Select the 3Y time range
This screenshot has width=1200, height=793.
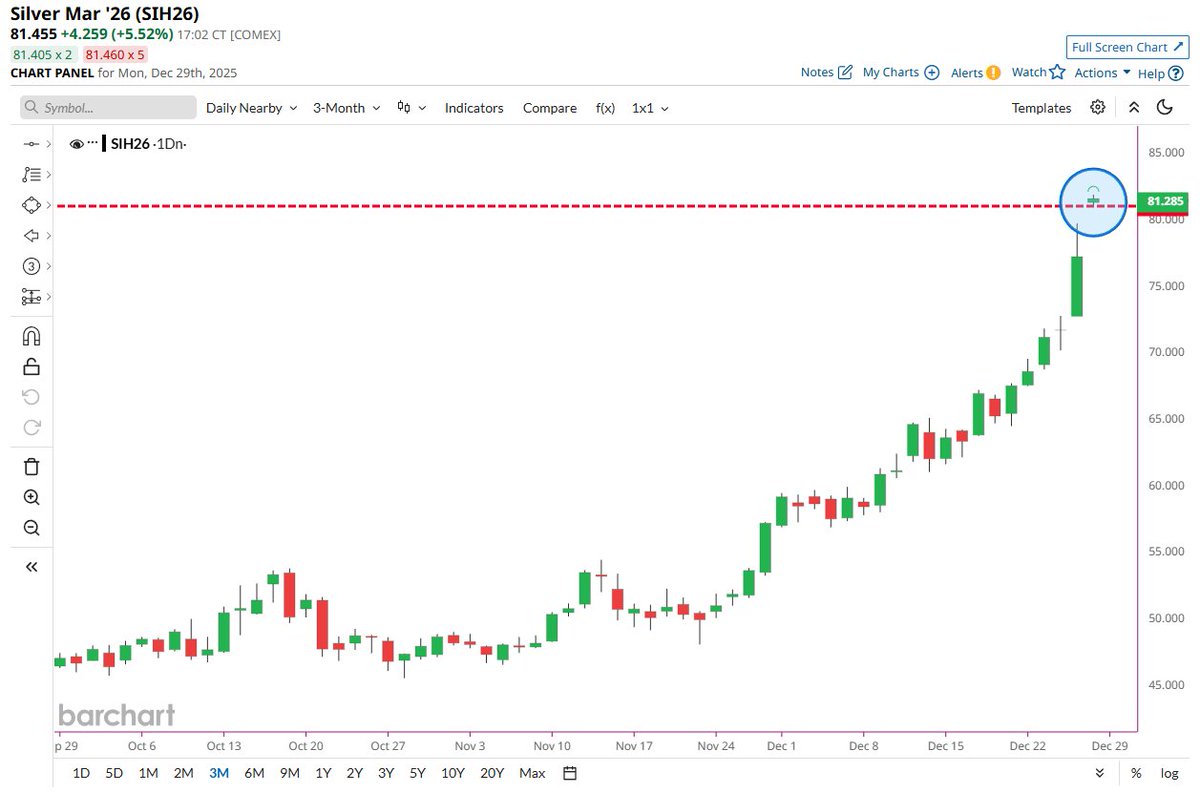(x=386, y=773)
